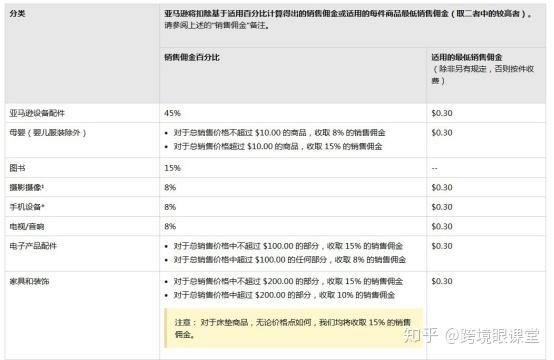Click bullet about 不超过 $100.00 的部分 15%
554x360 pixels.
288,246
